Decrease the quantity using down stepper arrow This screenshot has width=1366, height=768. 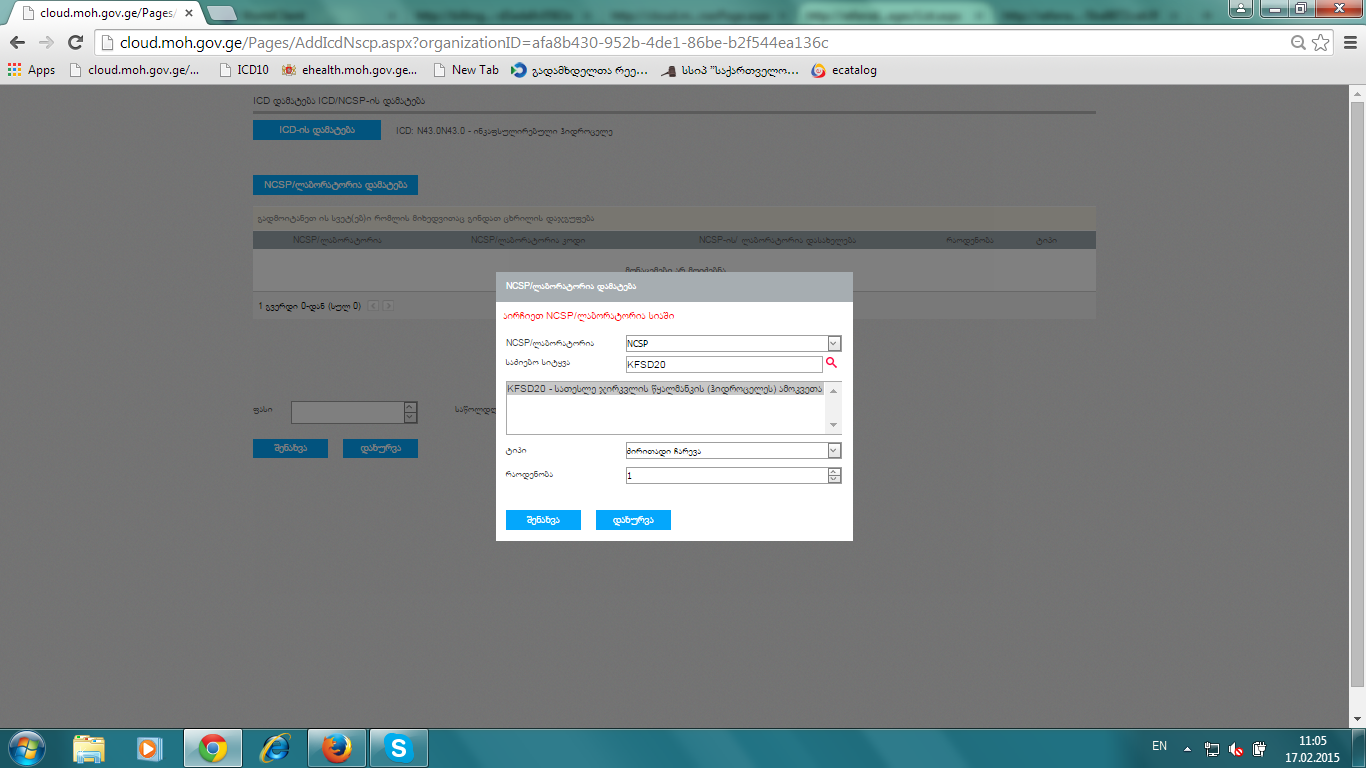click(834, 480)
